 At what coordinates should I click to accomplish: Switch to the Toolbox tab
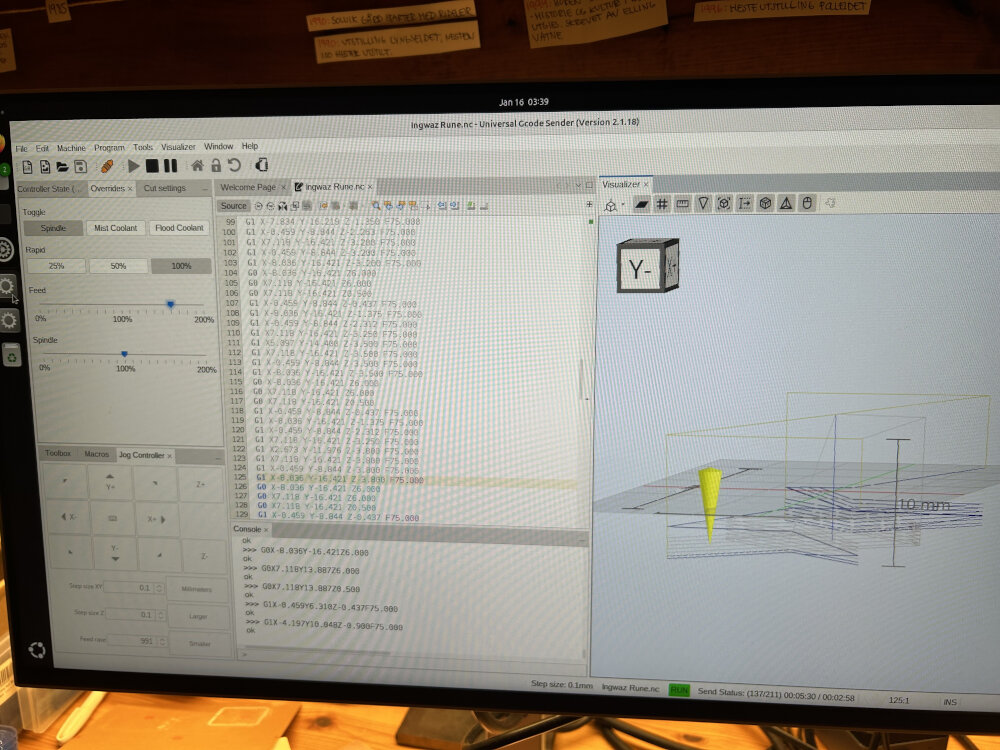pos(58,453)
